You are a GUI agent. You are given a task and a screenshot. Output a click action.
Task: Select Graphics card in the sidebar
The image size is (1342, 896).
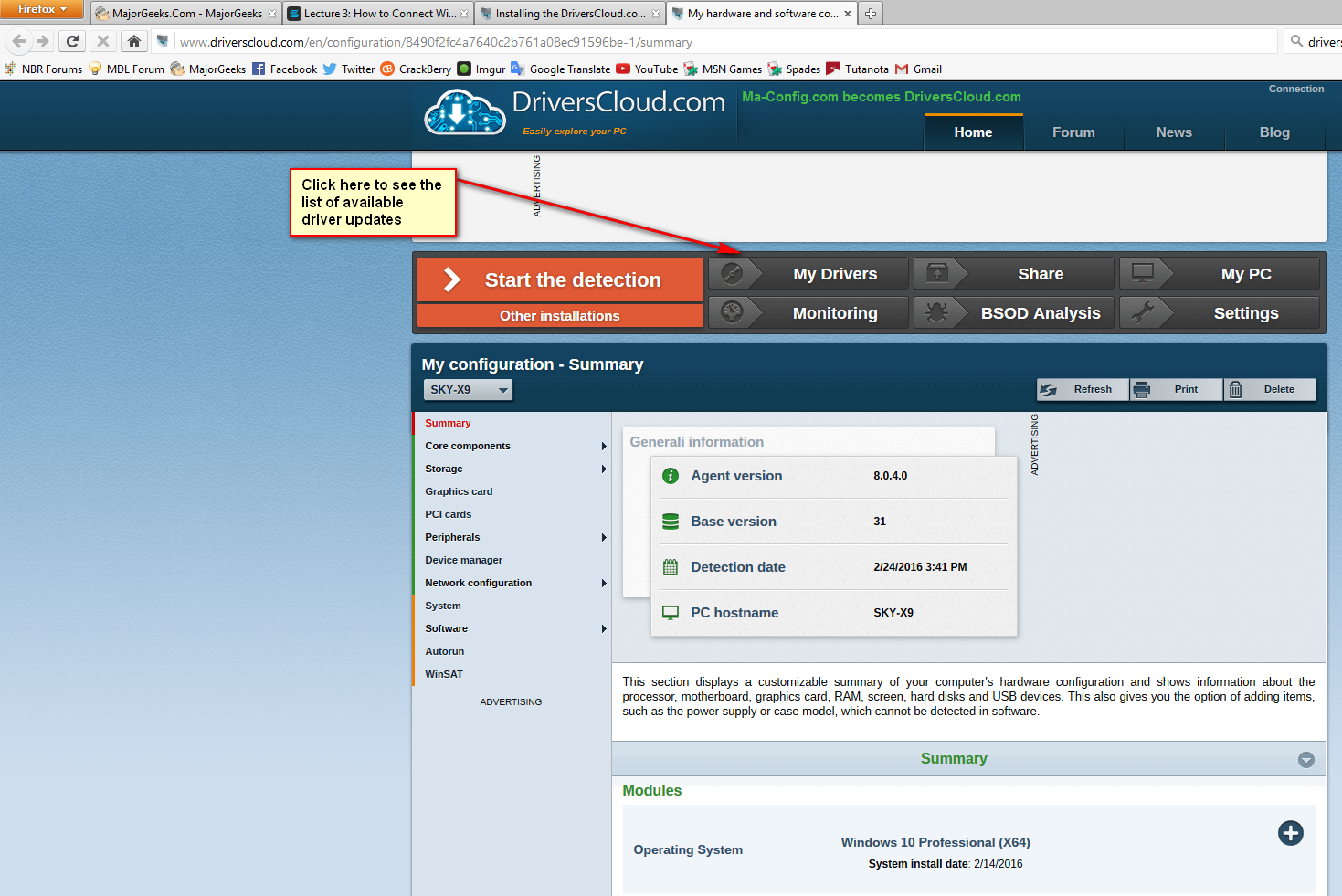click(459, 492)
